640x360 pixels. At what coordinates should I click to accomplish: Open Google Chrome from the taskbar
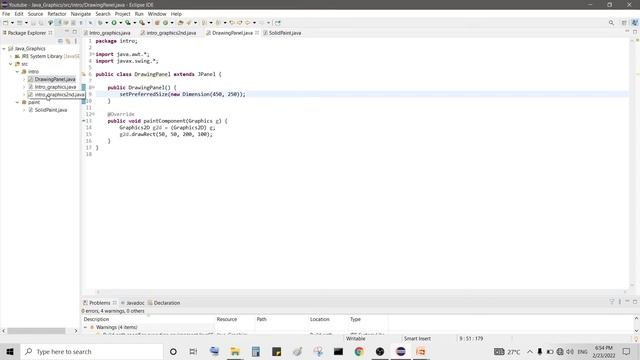coord(359,351)
